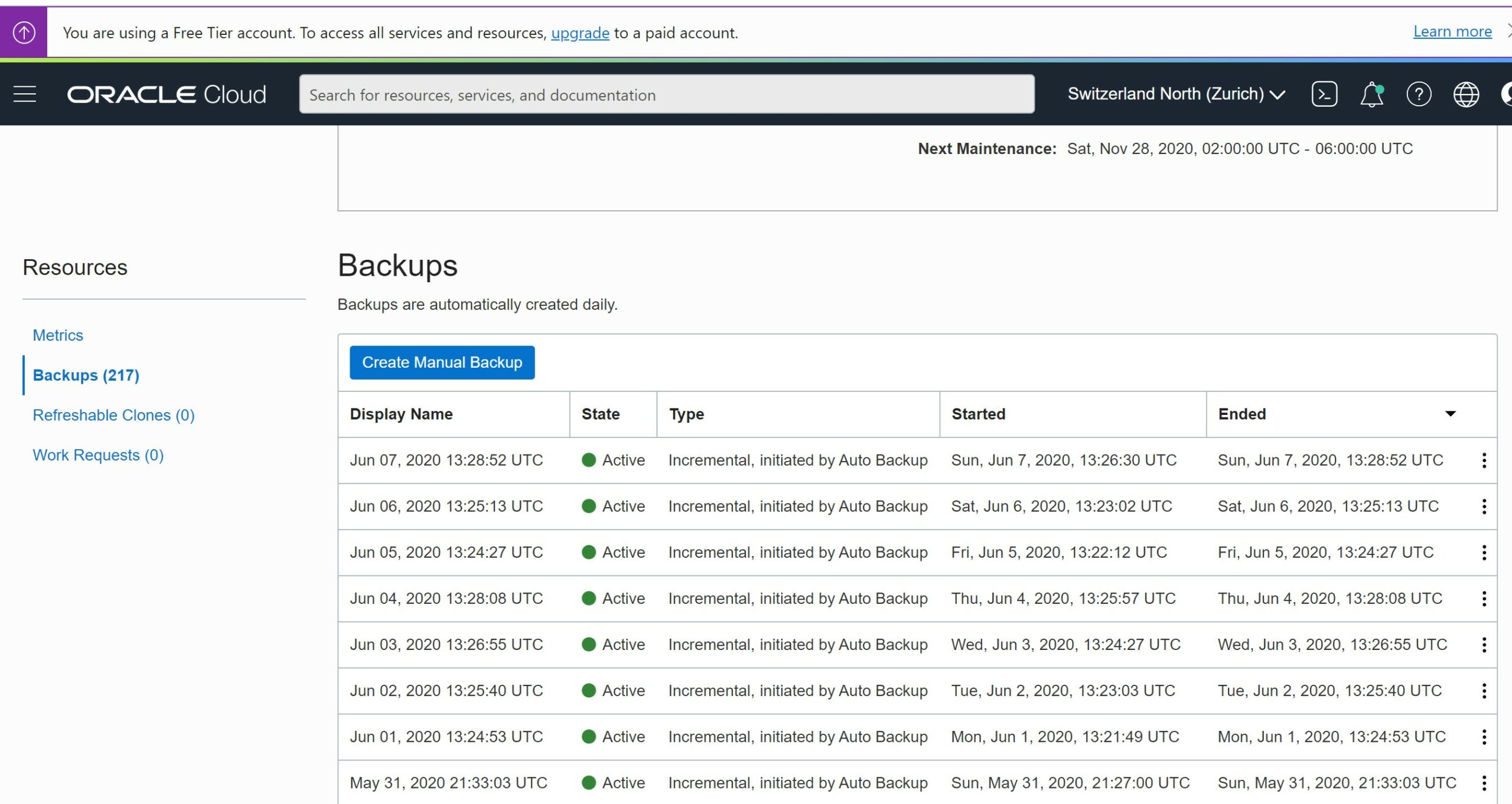Follow the upgrade link in banner
Viewport: 1512px width, 804px height.
[580, 33]
